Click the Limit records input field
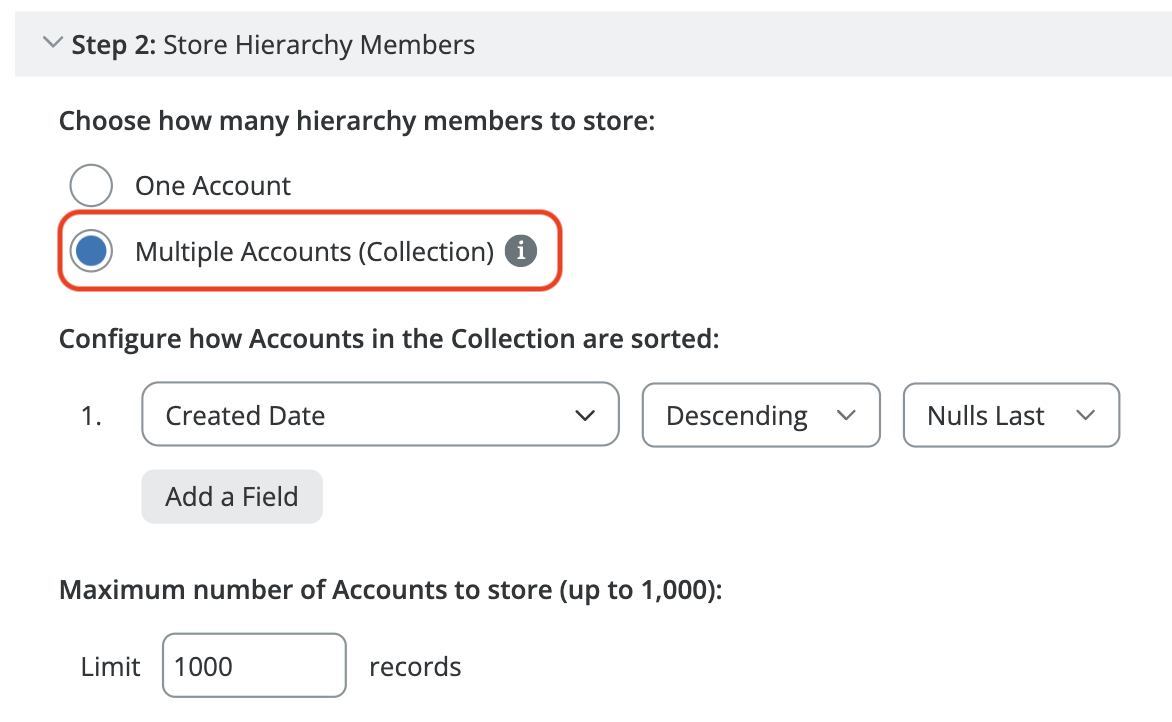This screenshot has width=1172, height=722. tap(254, 666)
